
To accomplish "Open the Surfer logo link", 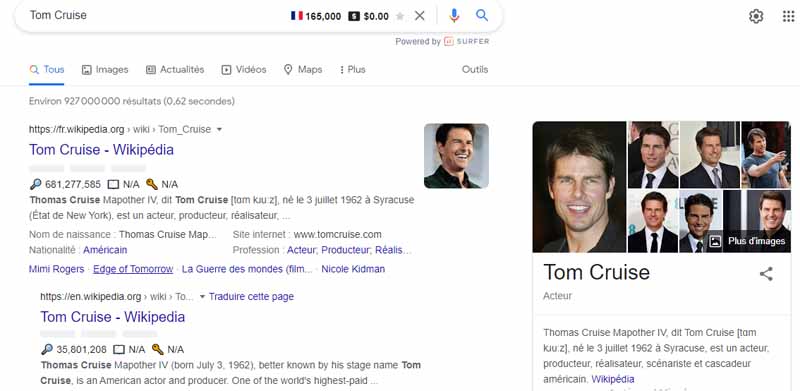I will pos(466,41).
